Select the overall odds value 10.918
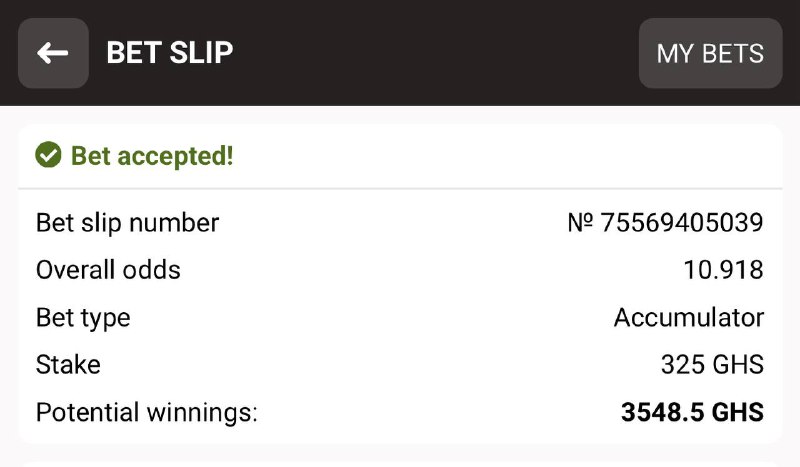The width and height of the screenshot is (800, 467). [723, 270]
